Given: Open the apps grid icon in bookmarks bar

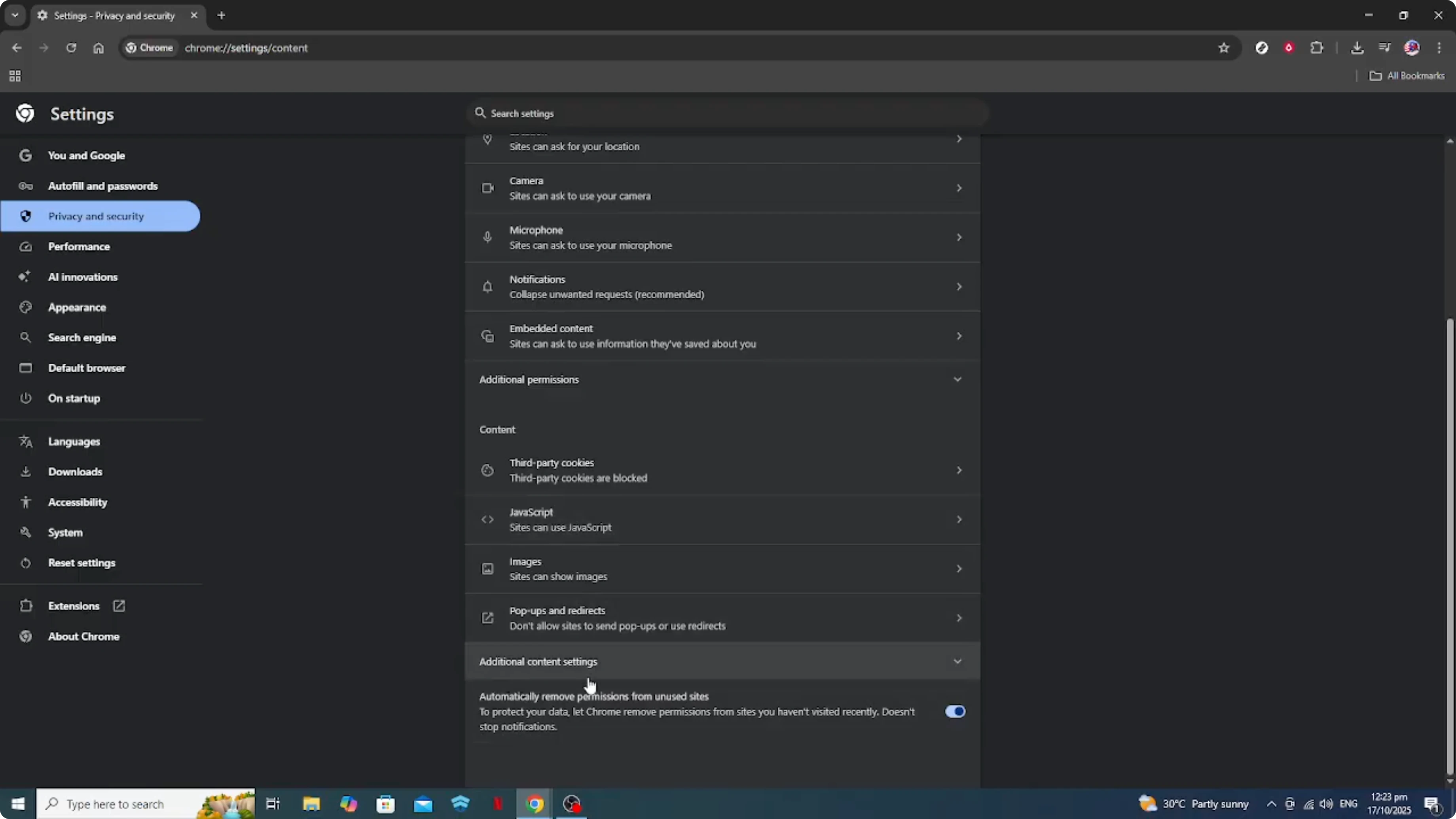Looking at the screenshot, I should click(15, 76).
